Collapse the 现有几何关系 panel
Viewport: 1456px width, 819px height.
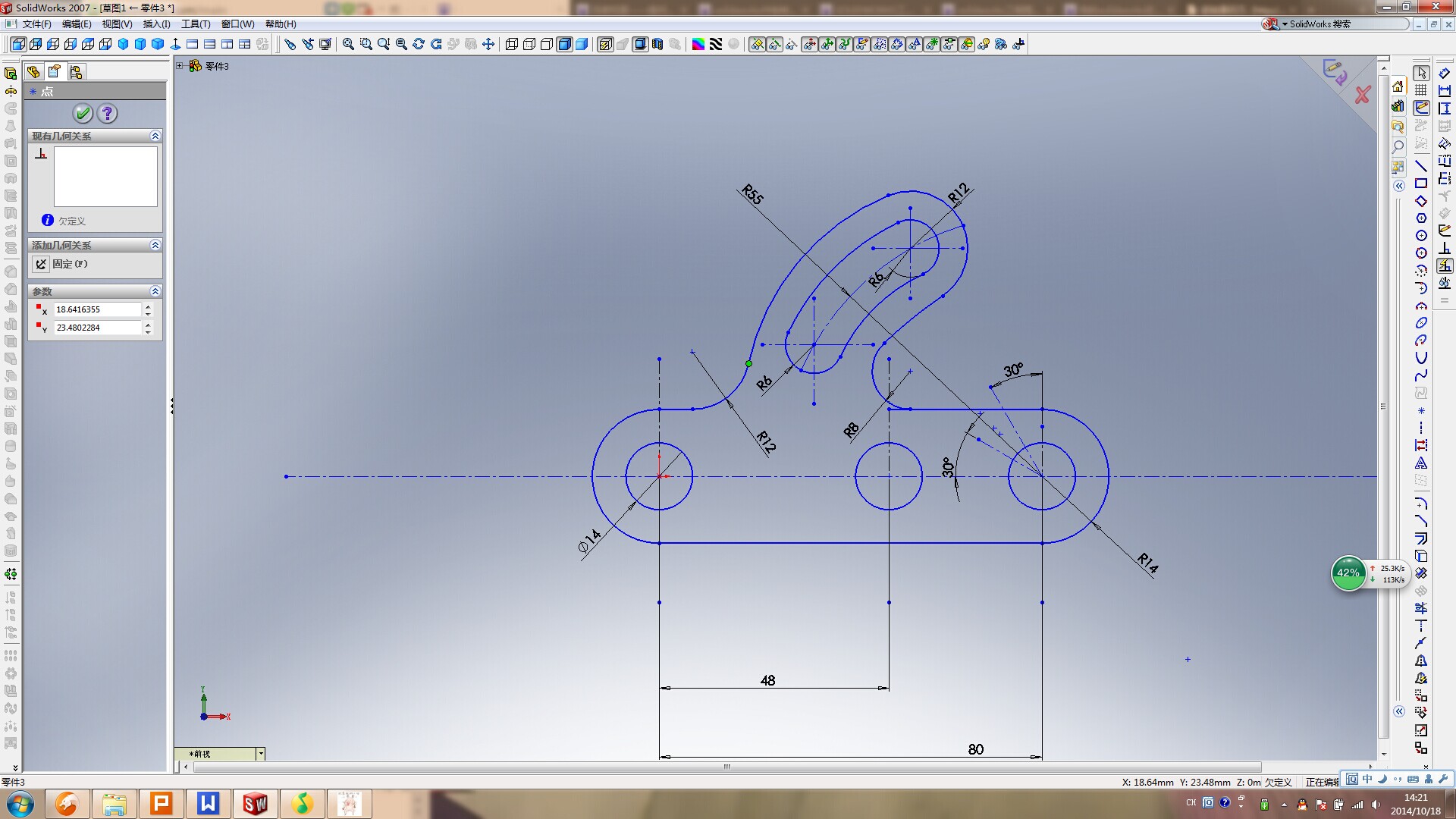pyautogui.click(x=155, y=136)
